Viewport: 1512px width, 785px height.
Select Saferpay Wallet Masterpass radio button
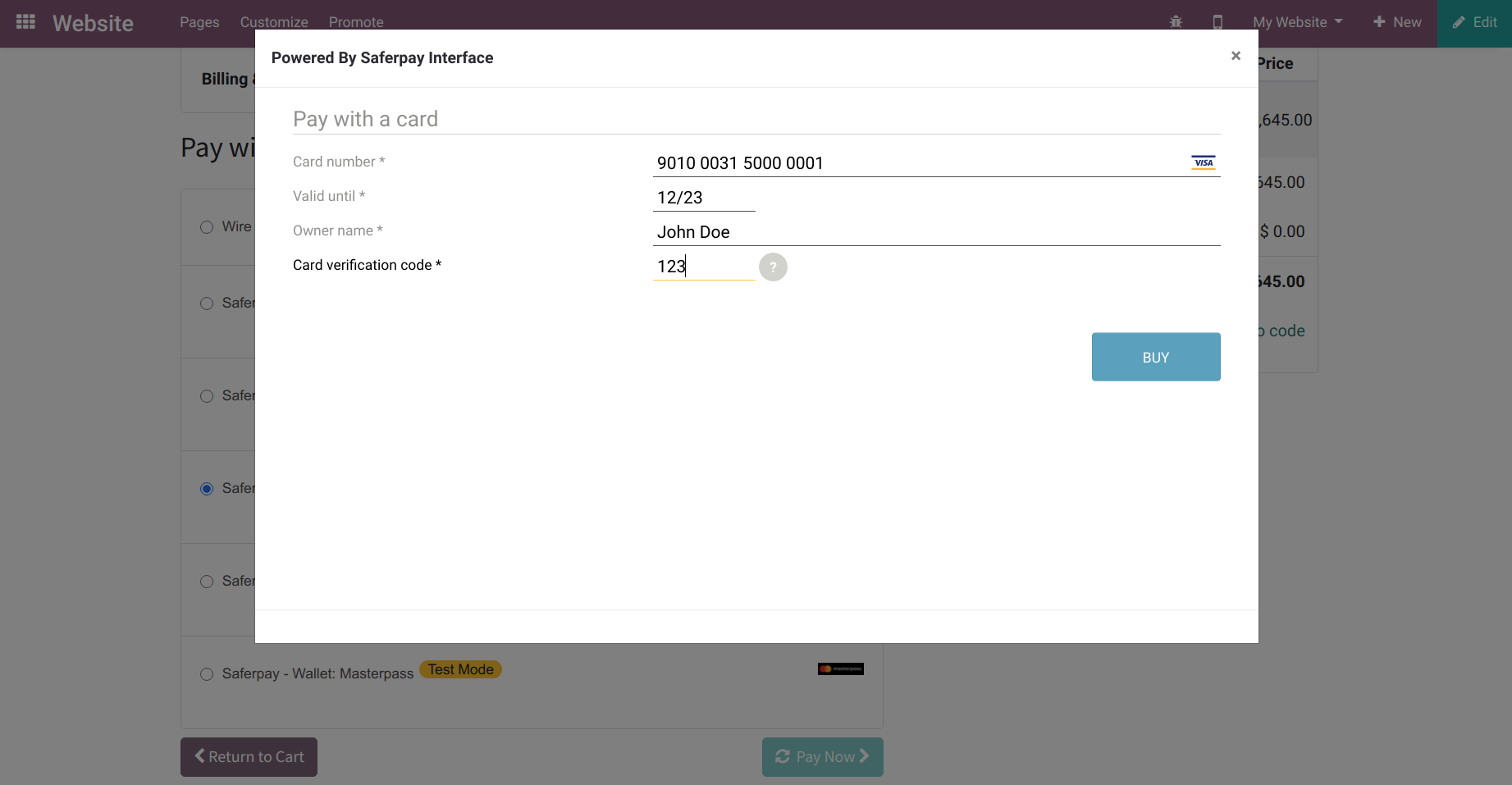[207, 674]
